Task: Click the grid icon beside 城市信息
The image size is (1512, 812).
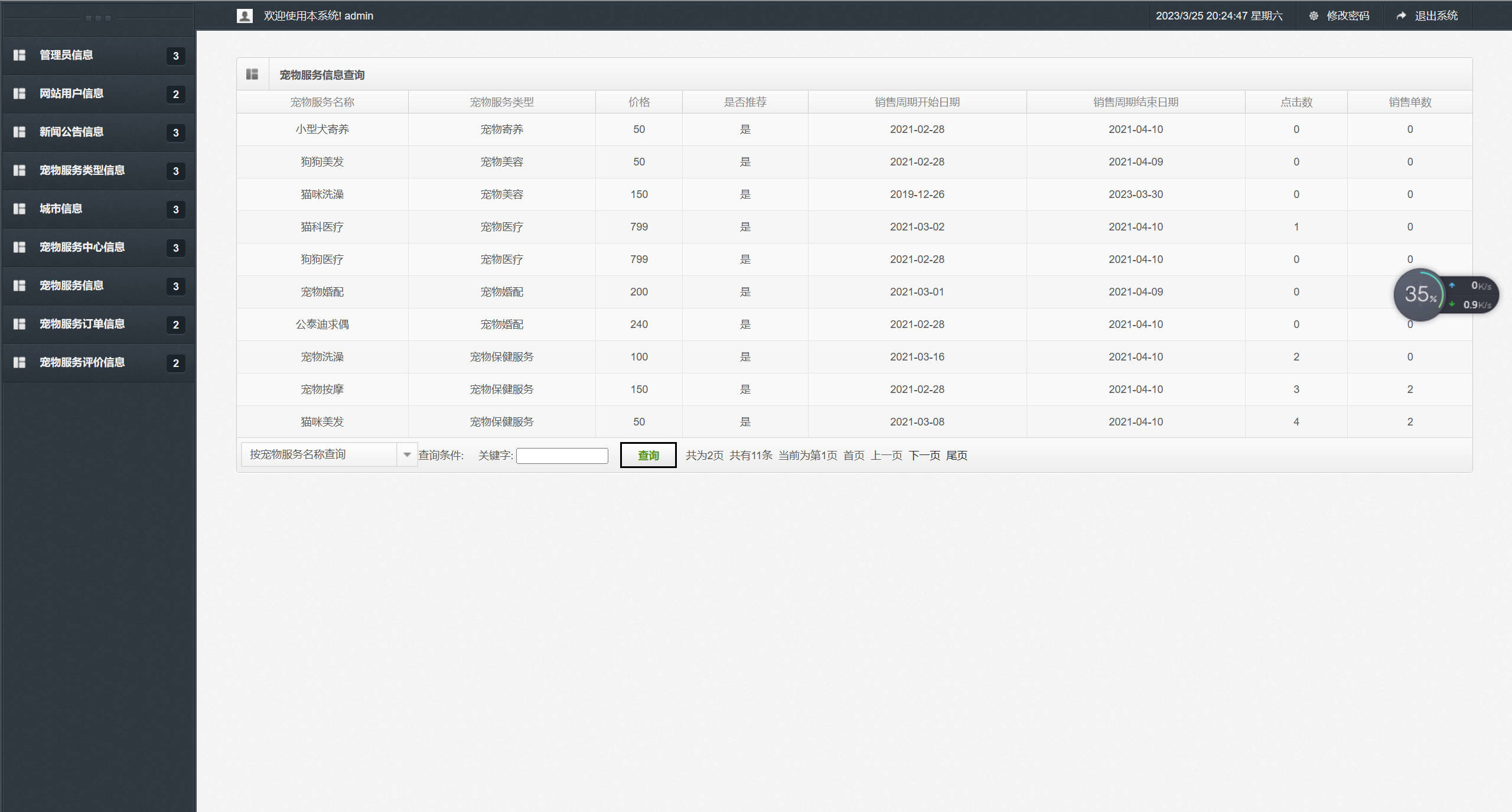Action: (x=19, y=209)
